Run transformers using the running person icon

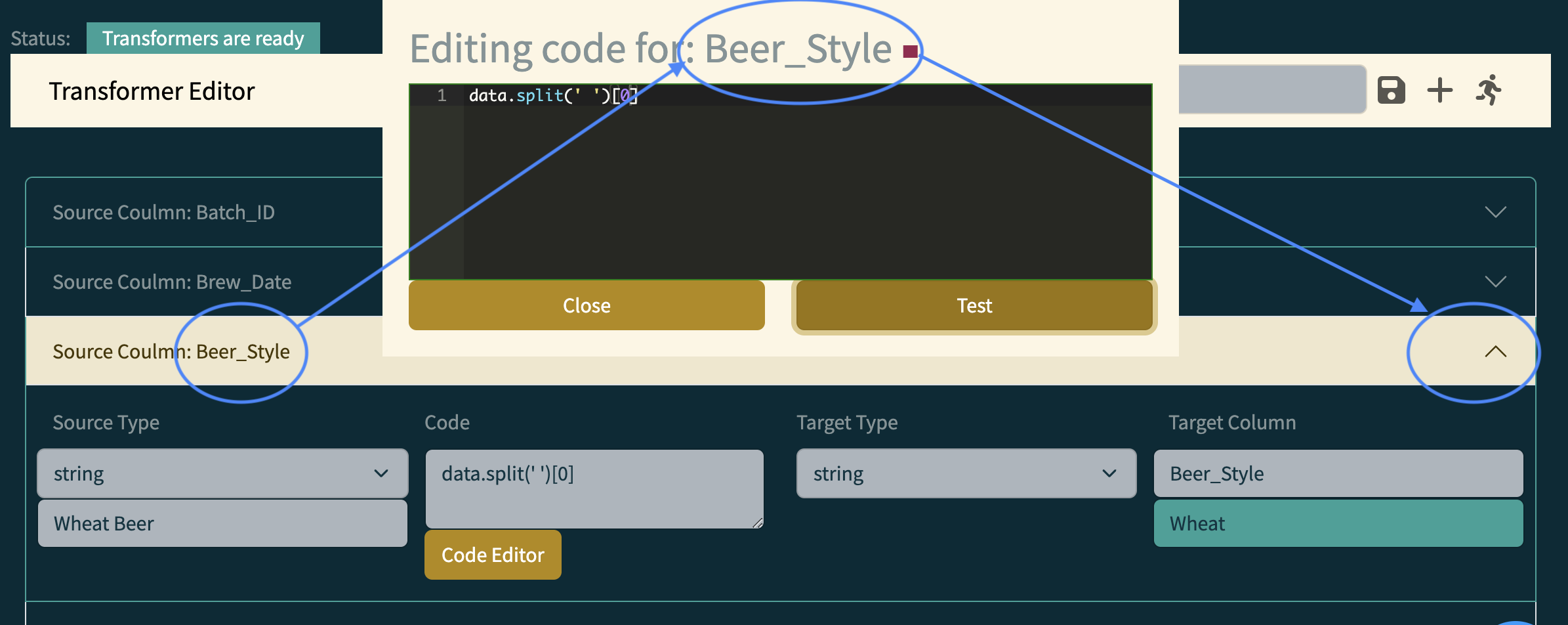coord(1488,89)
